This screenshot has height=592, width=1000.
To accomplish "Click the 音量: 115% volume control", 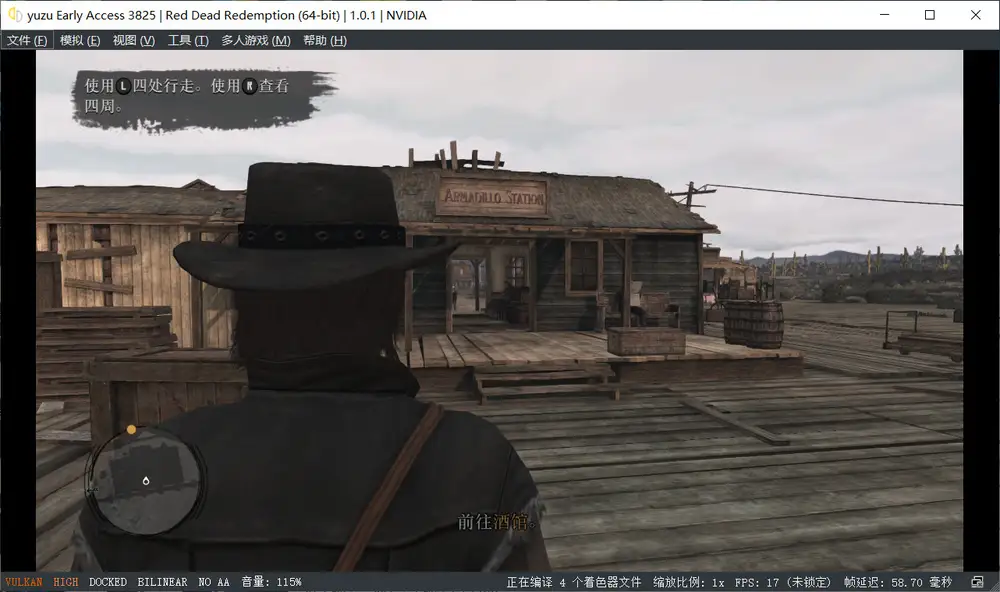I will [271, 582].
